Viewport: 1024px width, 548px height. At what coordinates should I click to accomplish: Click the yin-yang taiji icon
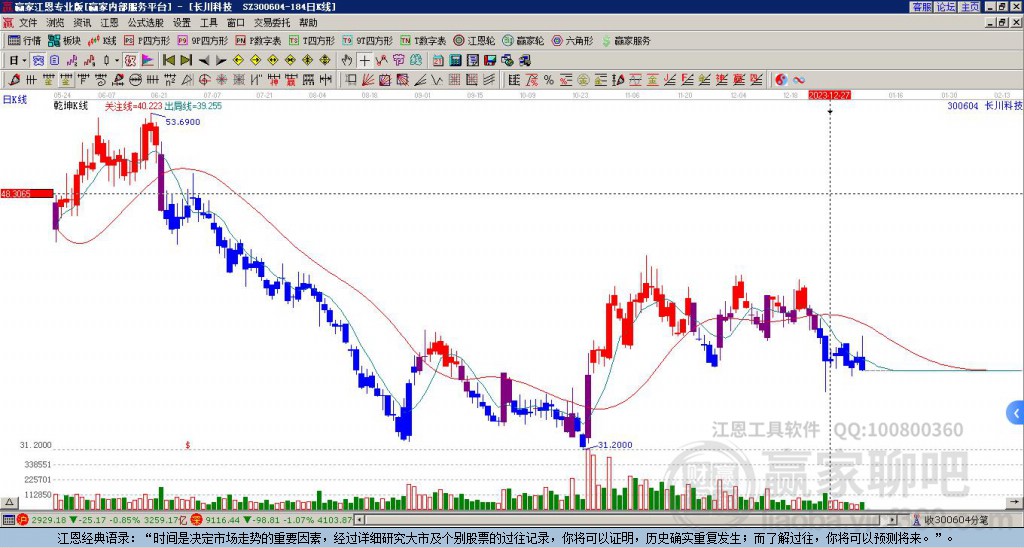781,80
